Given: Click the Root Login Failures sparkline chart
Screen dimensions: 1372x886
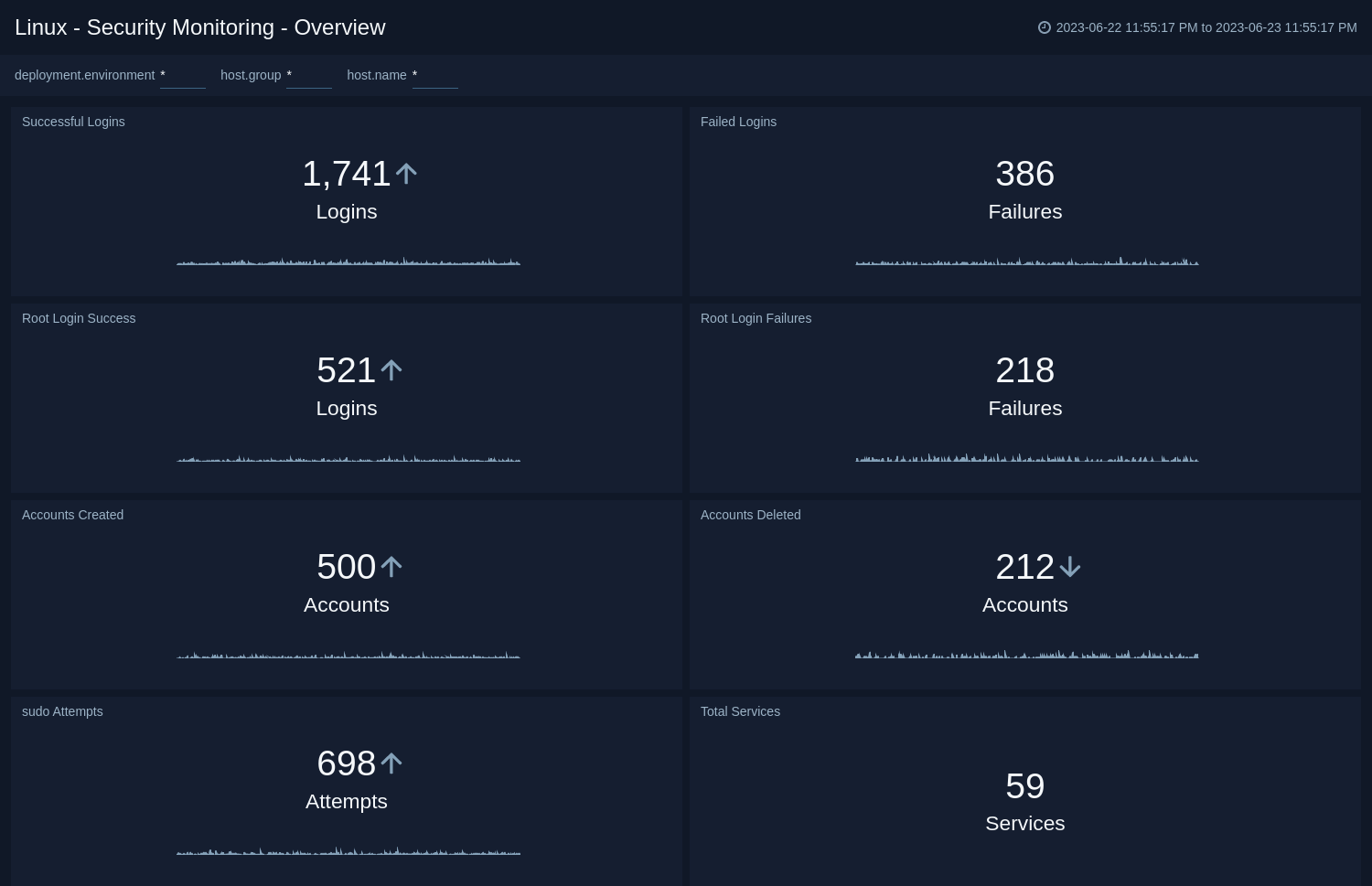Looking at the screenshot, I should [1027, 457].
